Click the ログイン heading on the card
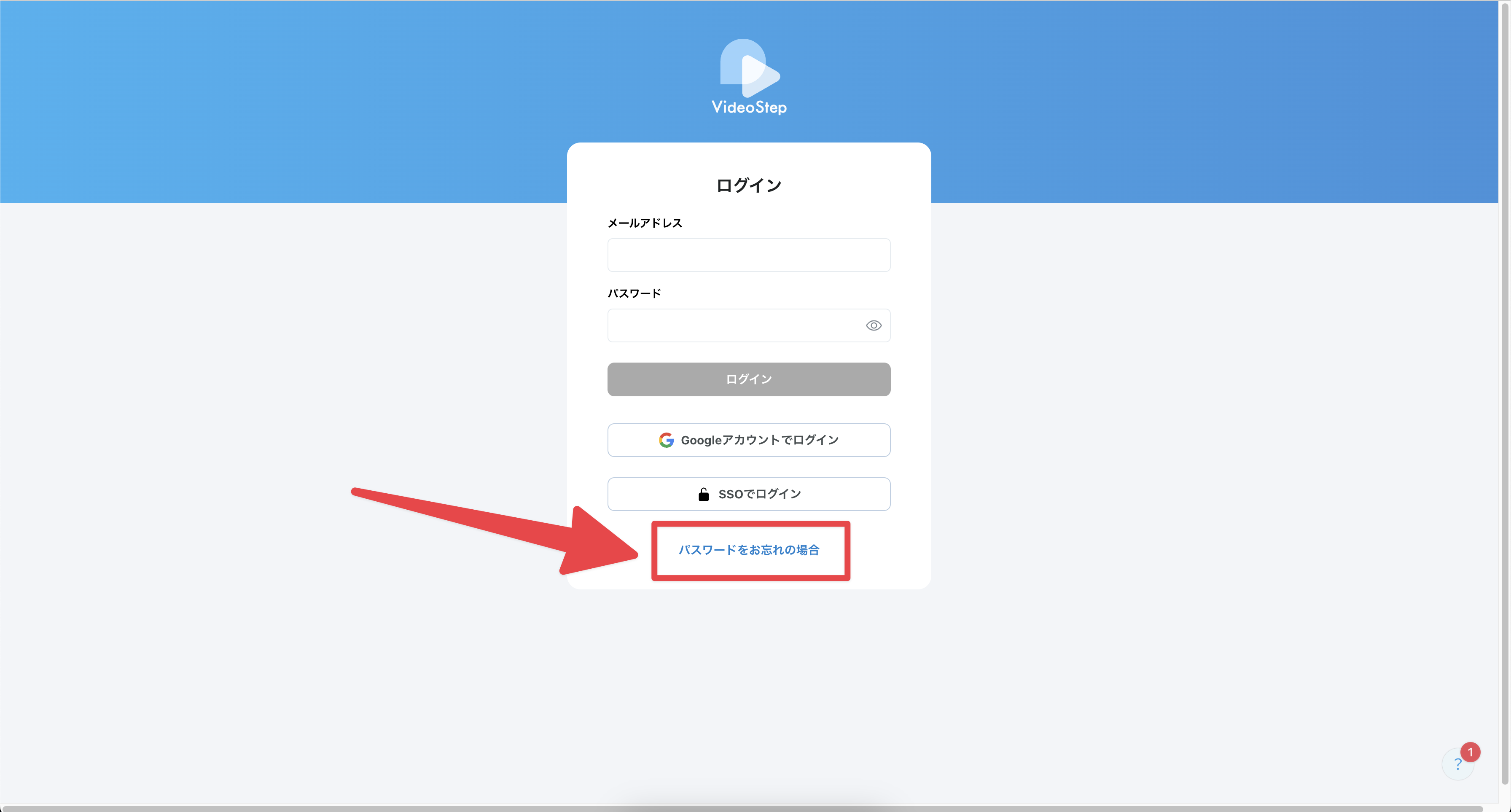This screenshot has height=812, width=1511. pyautogui.click(x=748, y=186)
